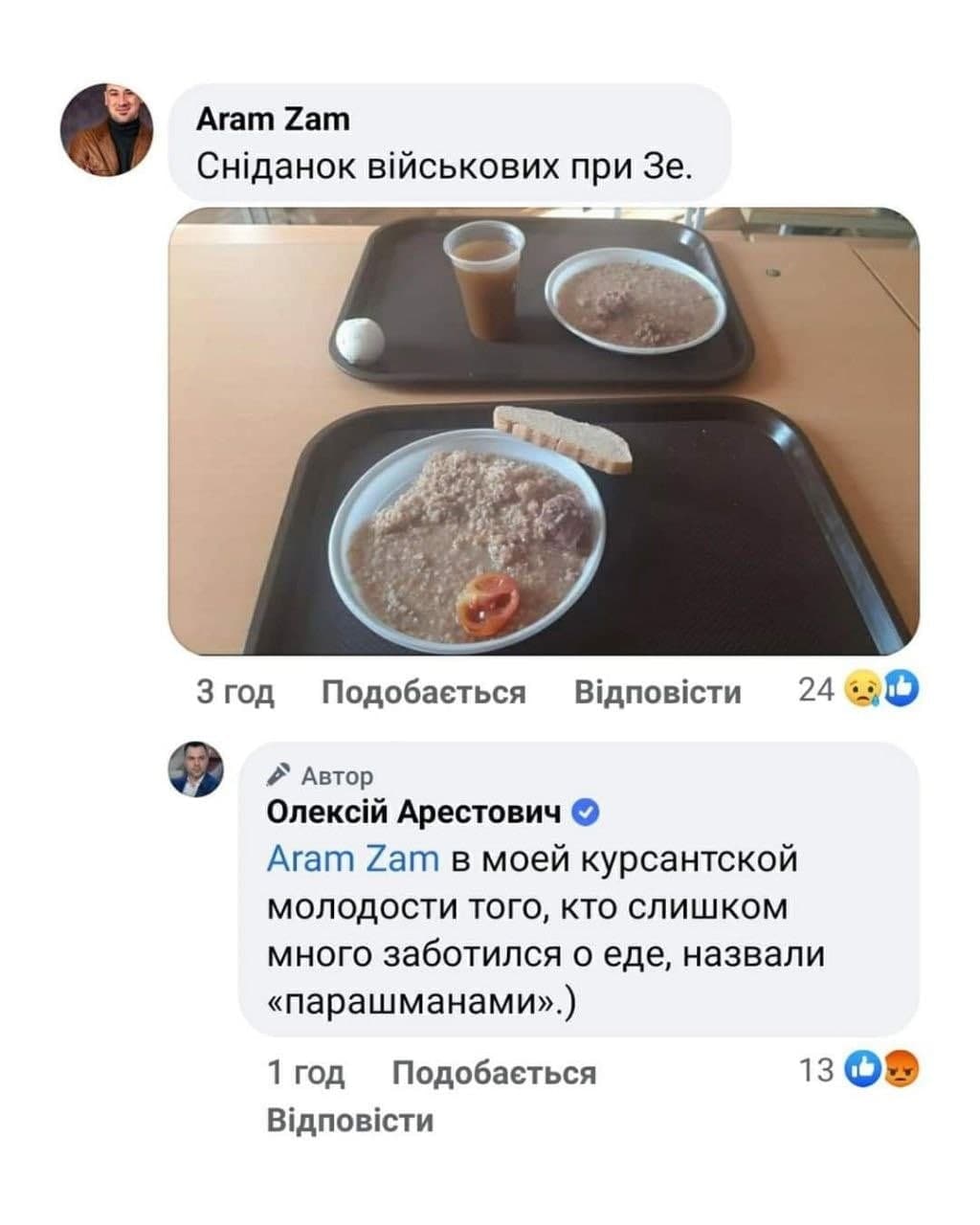View the 24 reactions count
This screenshot has height=1225, width=980.
pyautogui.click(x=817, y=689)
